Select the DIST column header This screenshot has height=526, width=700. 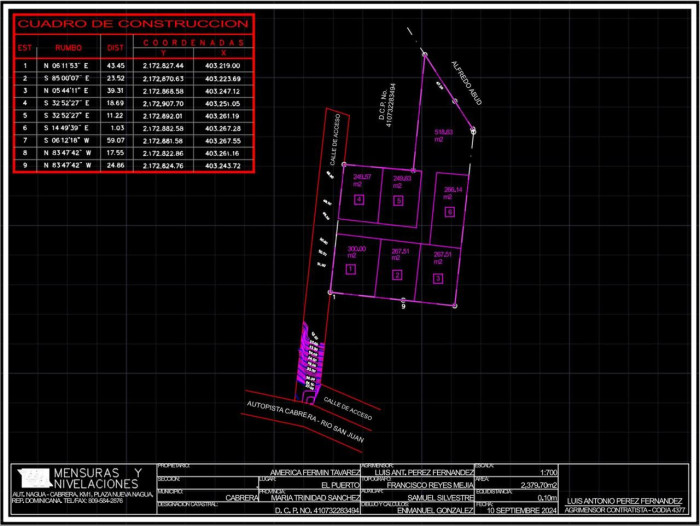tap(115, 48)
